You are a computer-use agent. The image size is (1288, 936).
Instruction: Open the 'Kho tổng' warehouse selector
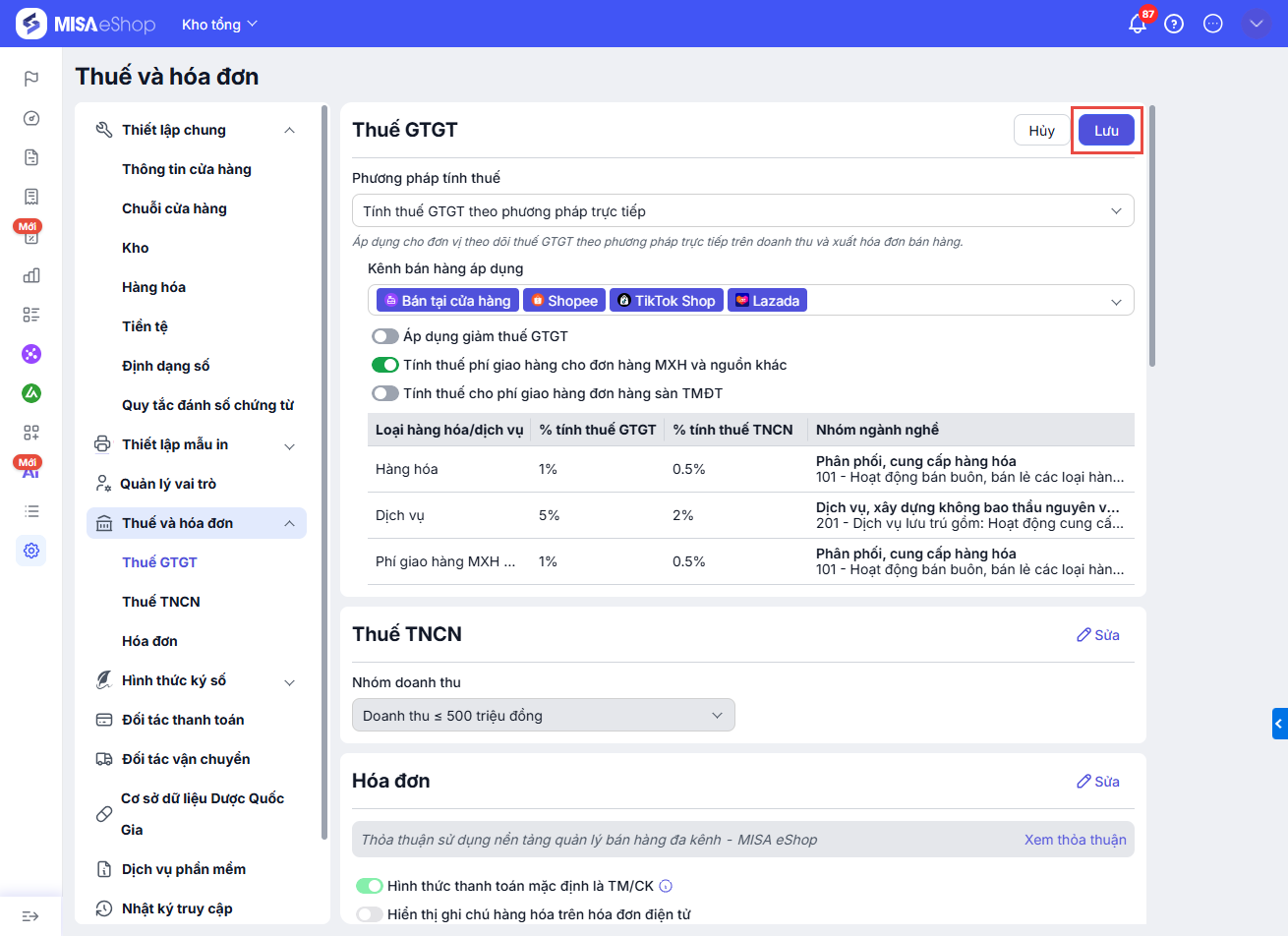pos(219,25)
